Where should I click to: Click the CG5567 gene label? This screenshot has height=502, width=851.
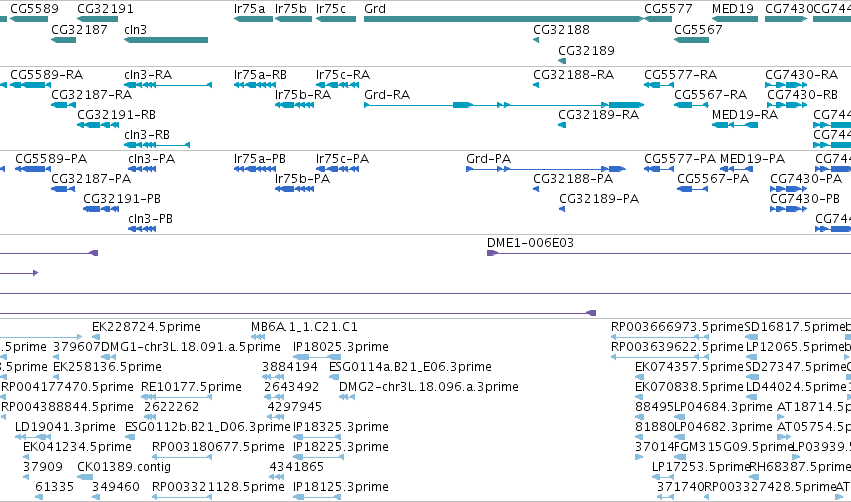click(698, 29)
